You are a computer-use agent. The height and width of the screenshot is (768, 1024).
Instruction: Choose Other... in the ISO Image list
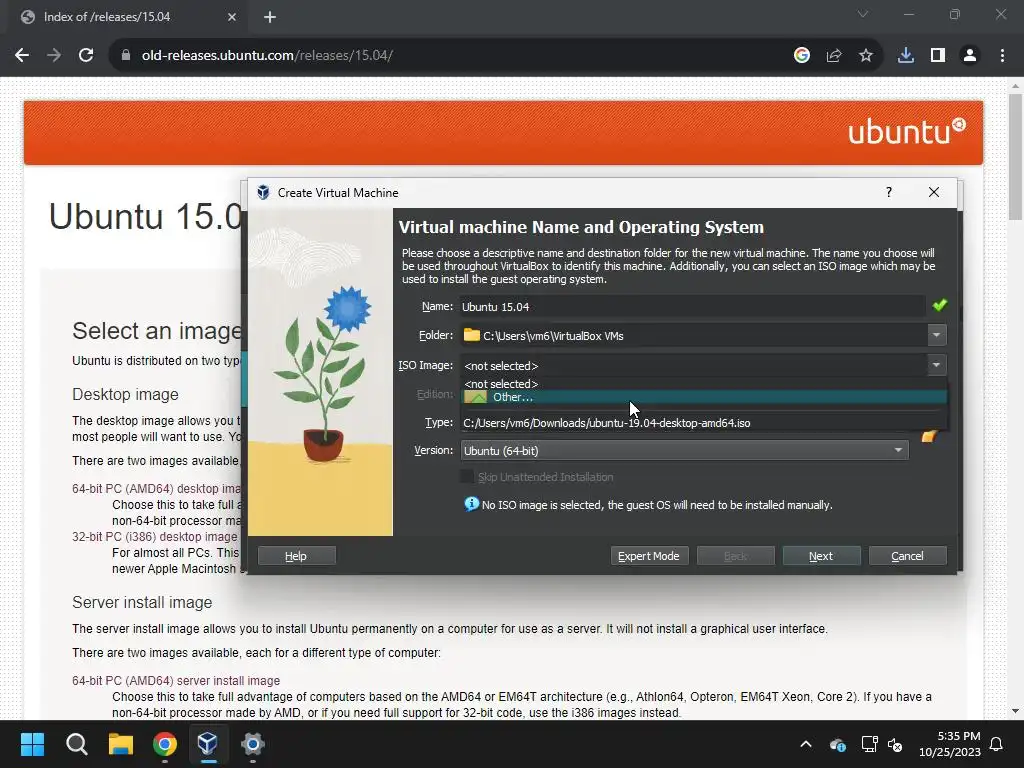point(704,397)
